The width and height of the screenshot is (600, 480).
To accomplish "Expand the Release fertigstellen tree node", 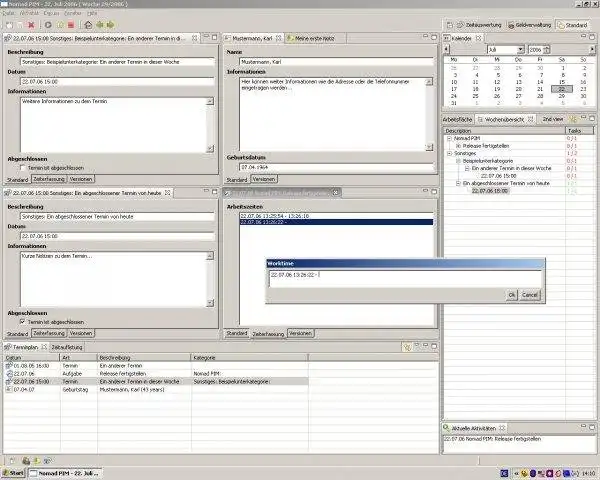I will pyautogui.click(x=458, y=146).
